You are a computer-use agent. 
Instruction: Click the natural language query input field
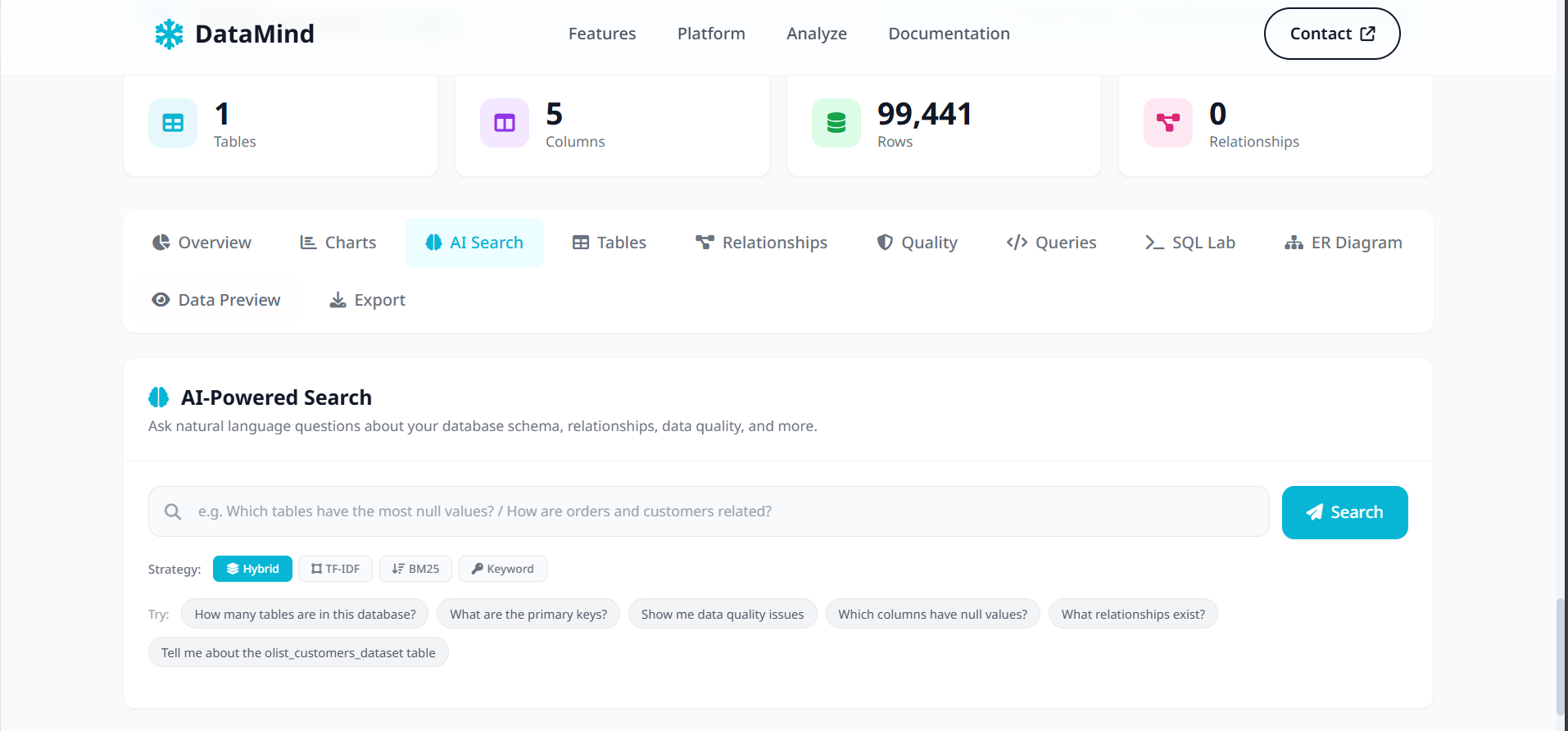point(721,511)
